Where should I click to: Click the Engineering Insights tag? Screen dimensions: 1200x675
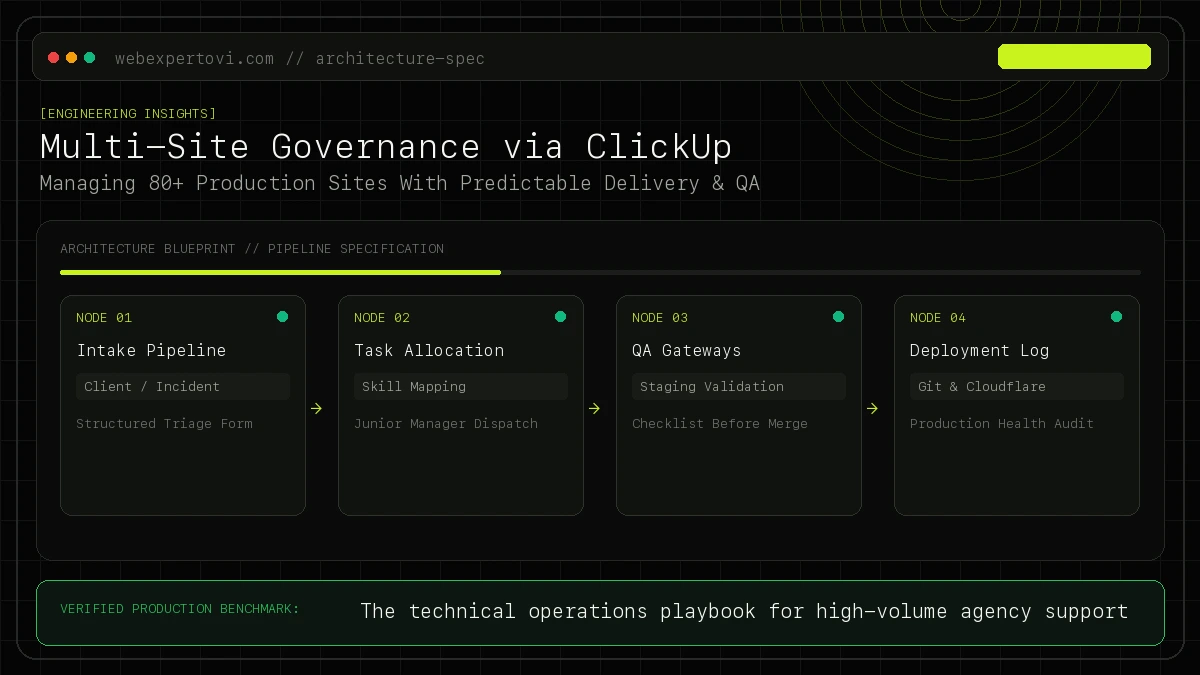click(x=128, y=114)
